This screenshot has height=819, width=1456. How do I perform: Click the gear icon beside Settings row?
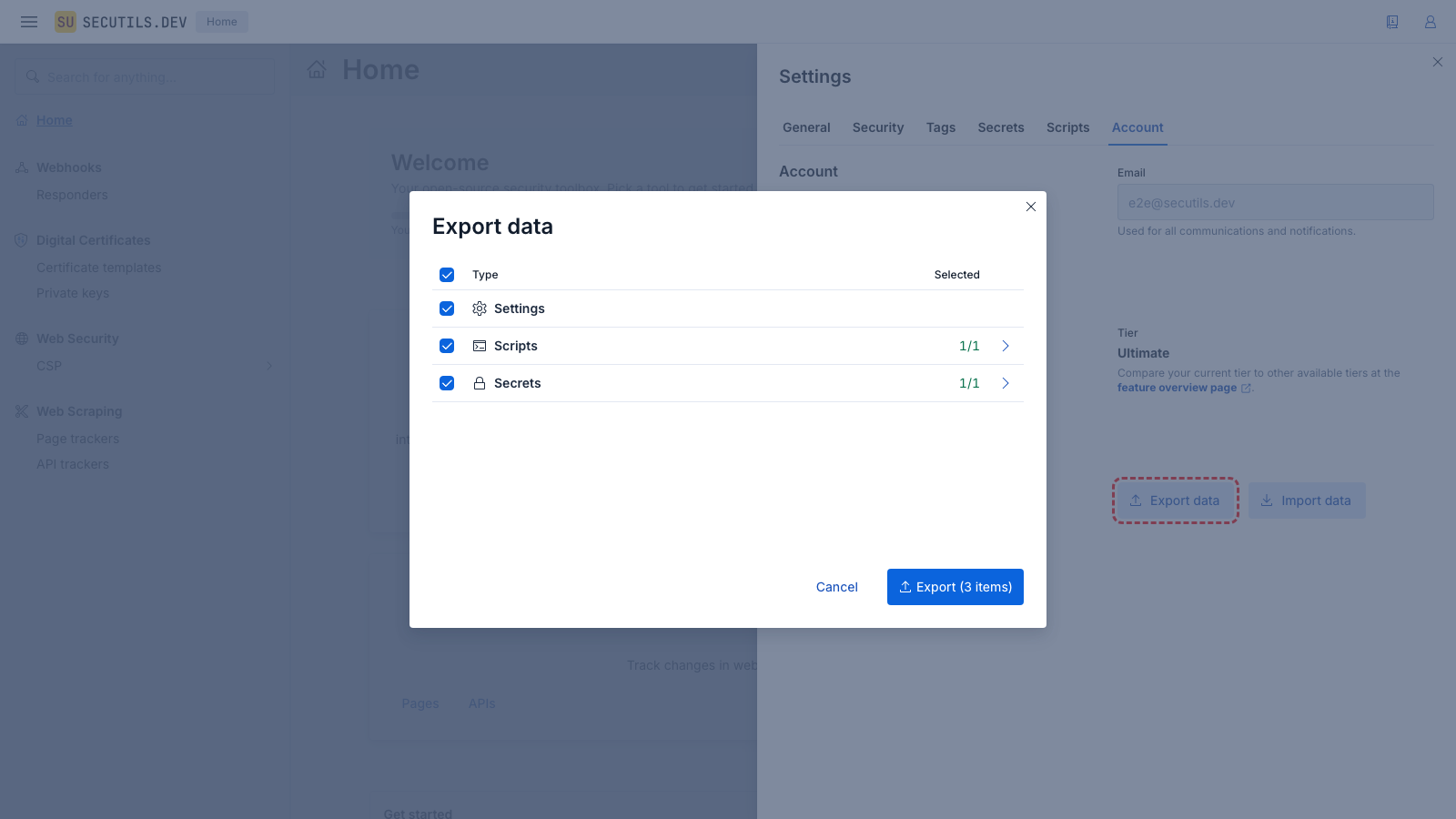480,308
